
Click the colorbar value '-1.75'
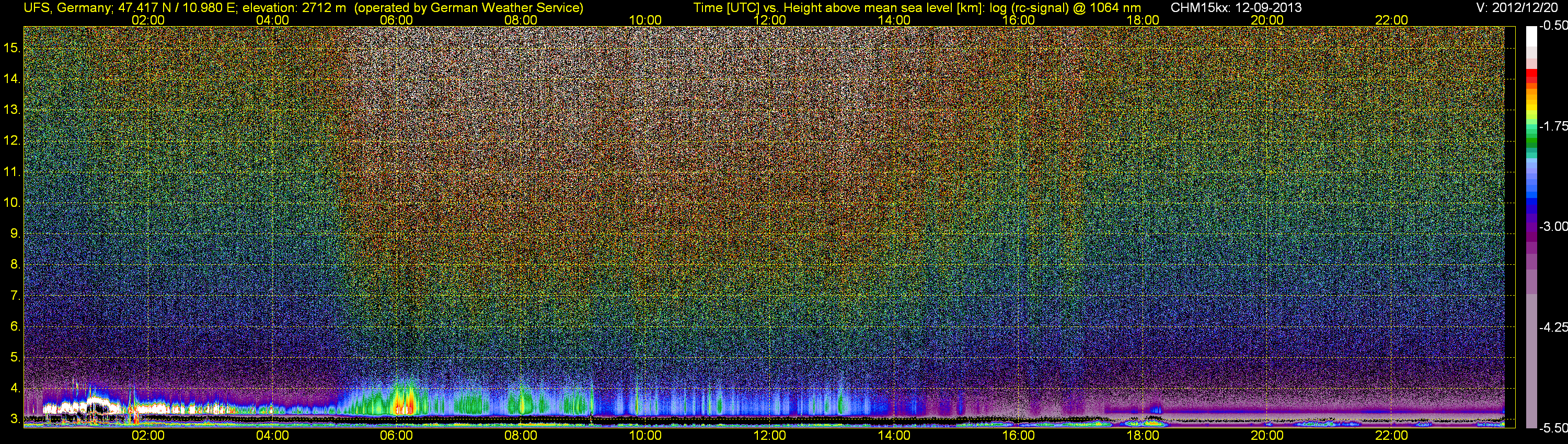tap(1553, 126)
